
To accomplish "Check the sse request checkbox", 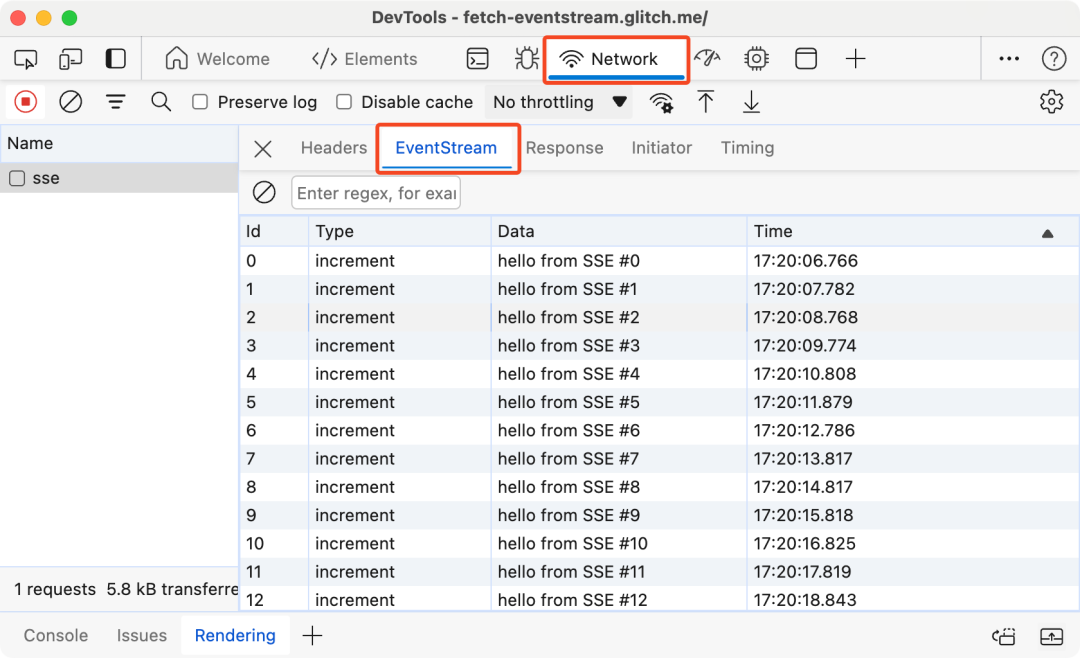I will pyautogui.click(x=17, y=178).
